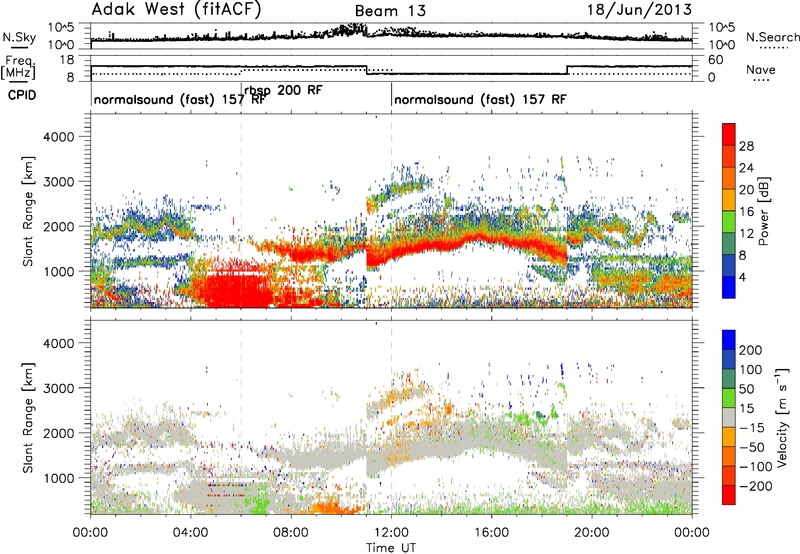
Task: Pick the bright red top segment of Power colorbar
Action: 729,134
